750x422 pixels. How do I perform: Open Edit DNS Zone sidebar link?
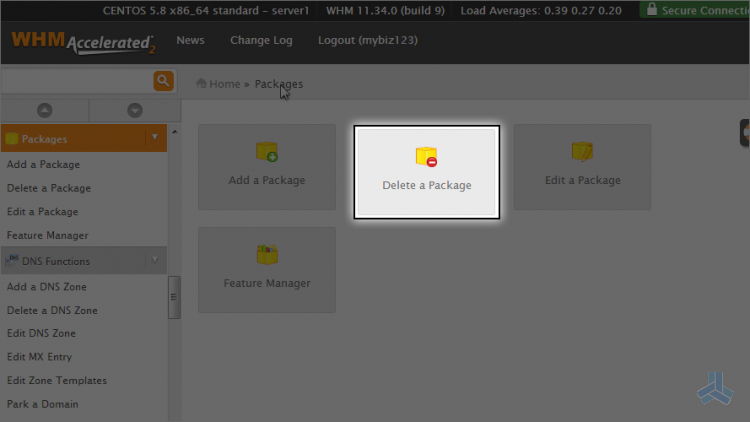pos(41,333)
